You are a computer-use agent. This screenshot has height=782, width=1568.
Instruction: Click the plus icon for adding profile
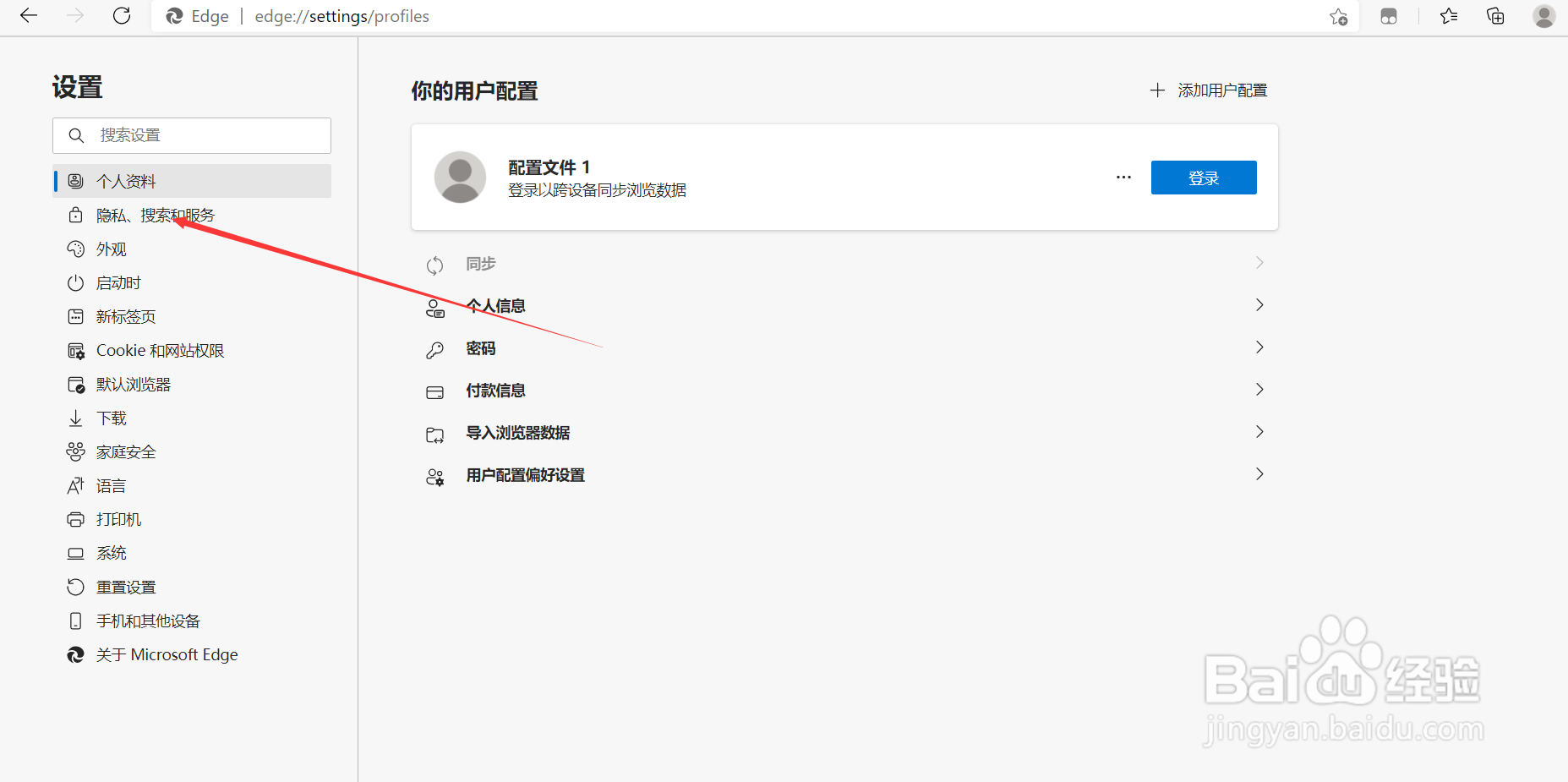point(1157,90)
